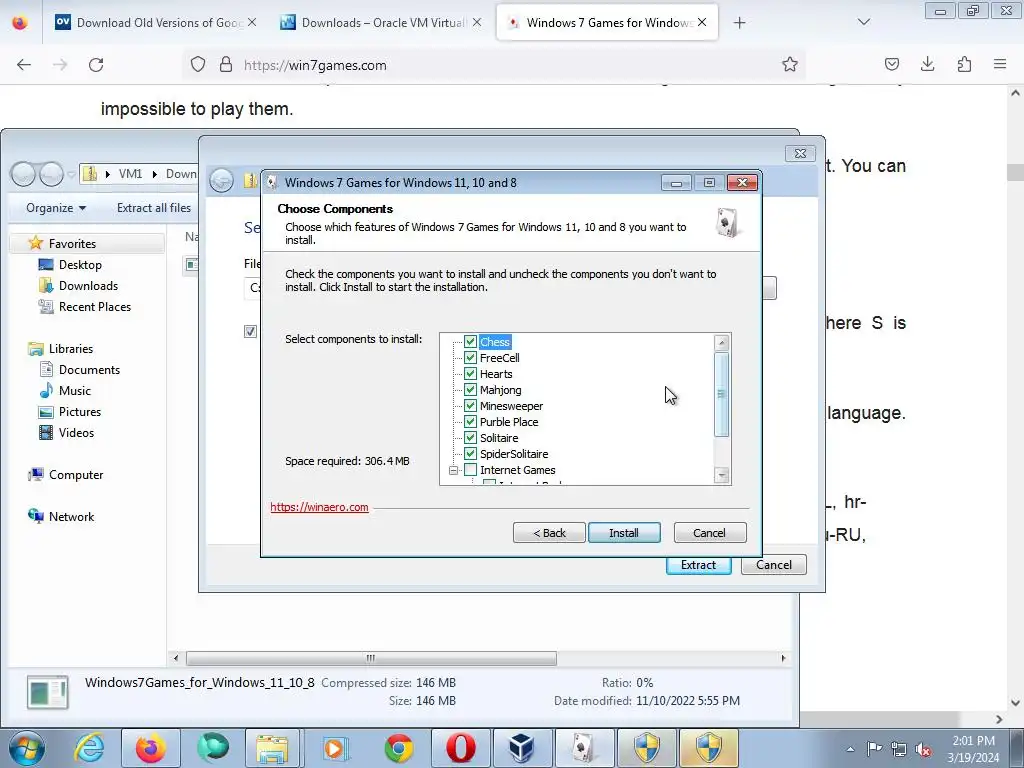This screenshot has width=1024, height=768.
Task: Open Favorites in Explorer navigation pane
Action: tap(72, 244)
